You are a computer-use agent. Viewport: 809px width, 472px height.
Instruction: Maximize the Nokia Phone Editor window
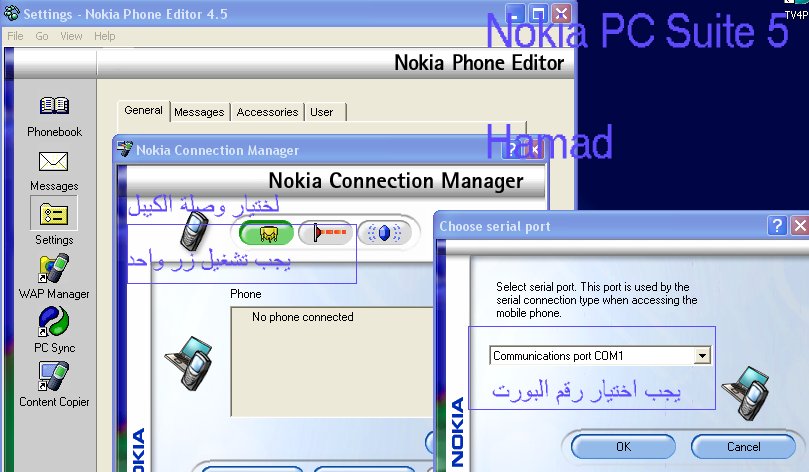tap(538, 14)
